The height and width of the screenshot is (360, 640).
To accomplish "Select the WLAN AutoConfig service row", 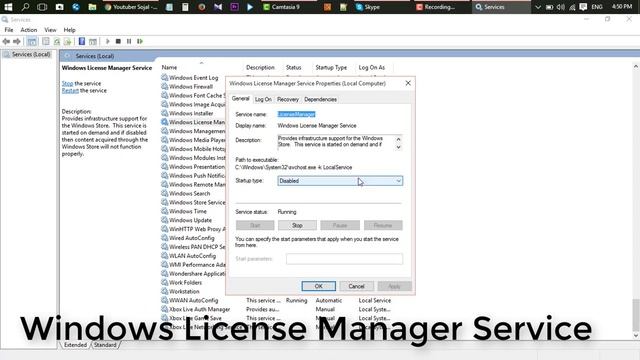I will 193,256.
